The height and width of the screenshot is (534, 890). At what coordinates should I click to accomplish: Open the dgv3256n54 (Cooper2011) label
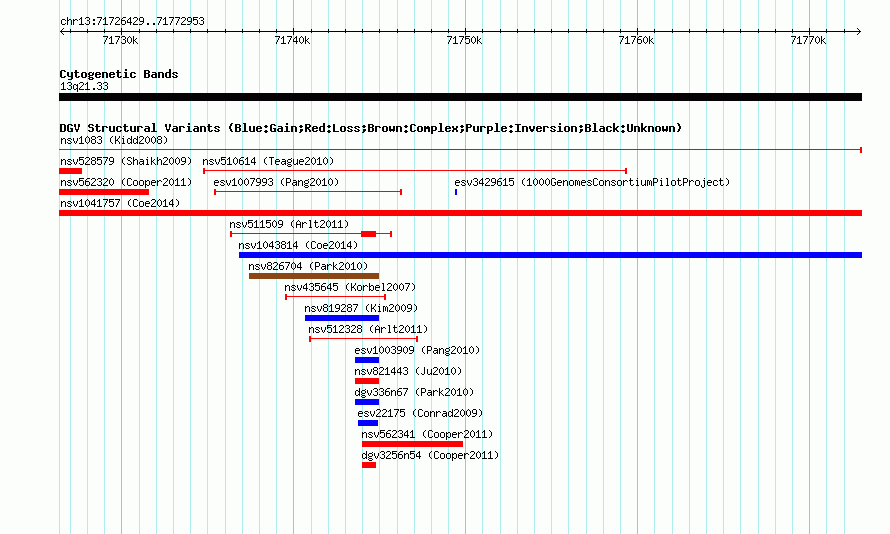pyautogui.click(x=430, y=455)
